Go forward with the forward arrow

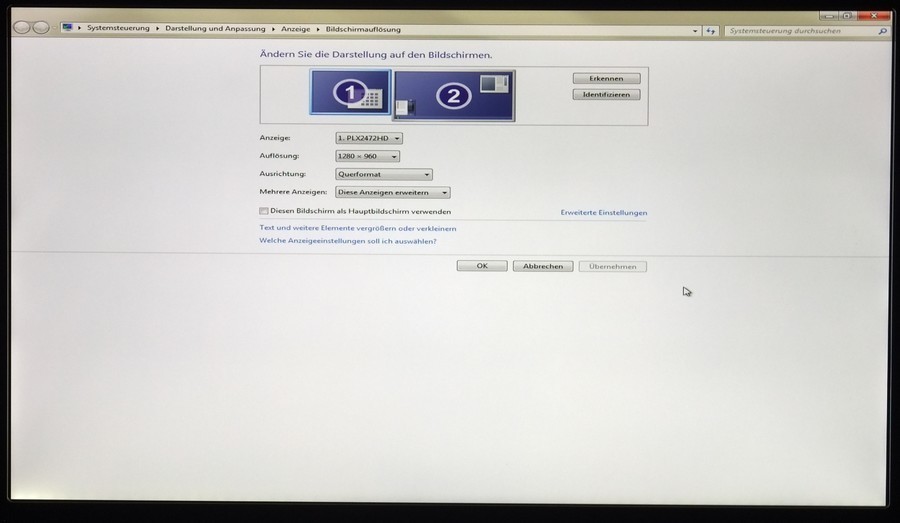pyautogui.click(x=41, y=28)
